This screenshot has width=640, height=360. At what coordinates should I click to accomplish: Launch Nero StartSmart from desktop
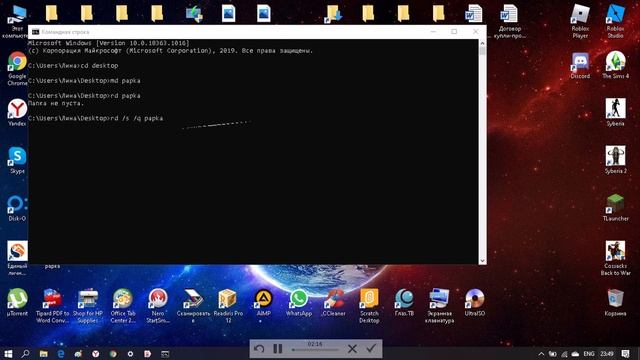click(x=158, y=305)
